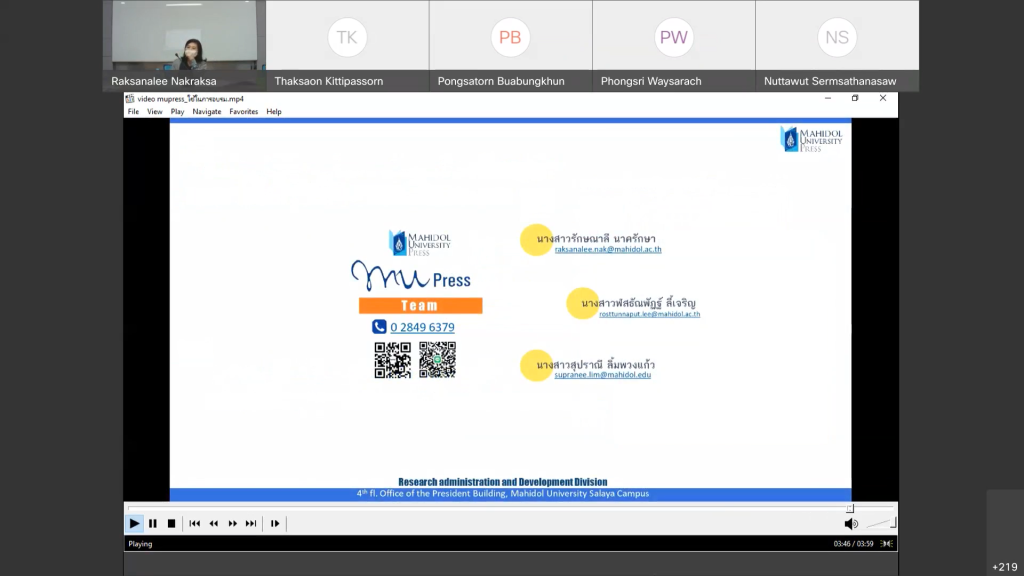This screenshot has height=576, width=1024.
Task: Open the Help menu
Action: (x=274, y=112)
